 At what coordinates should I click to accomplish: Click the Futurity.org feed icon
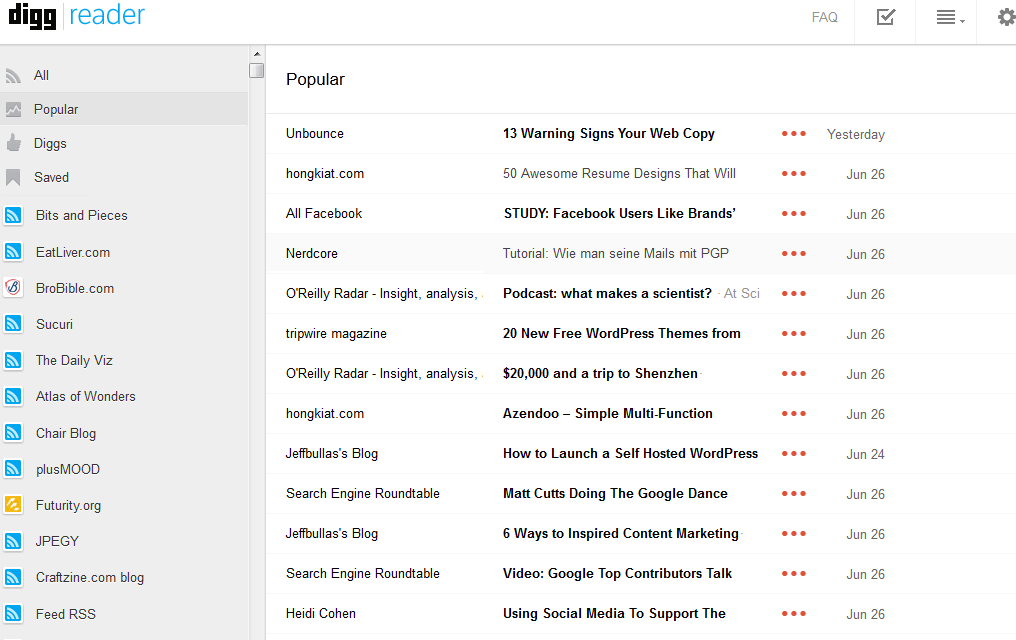pyautogui.click(x=13, y=505)
